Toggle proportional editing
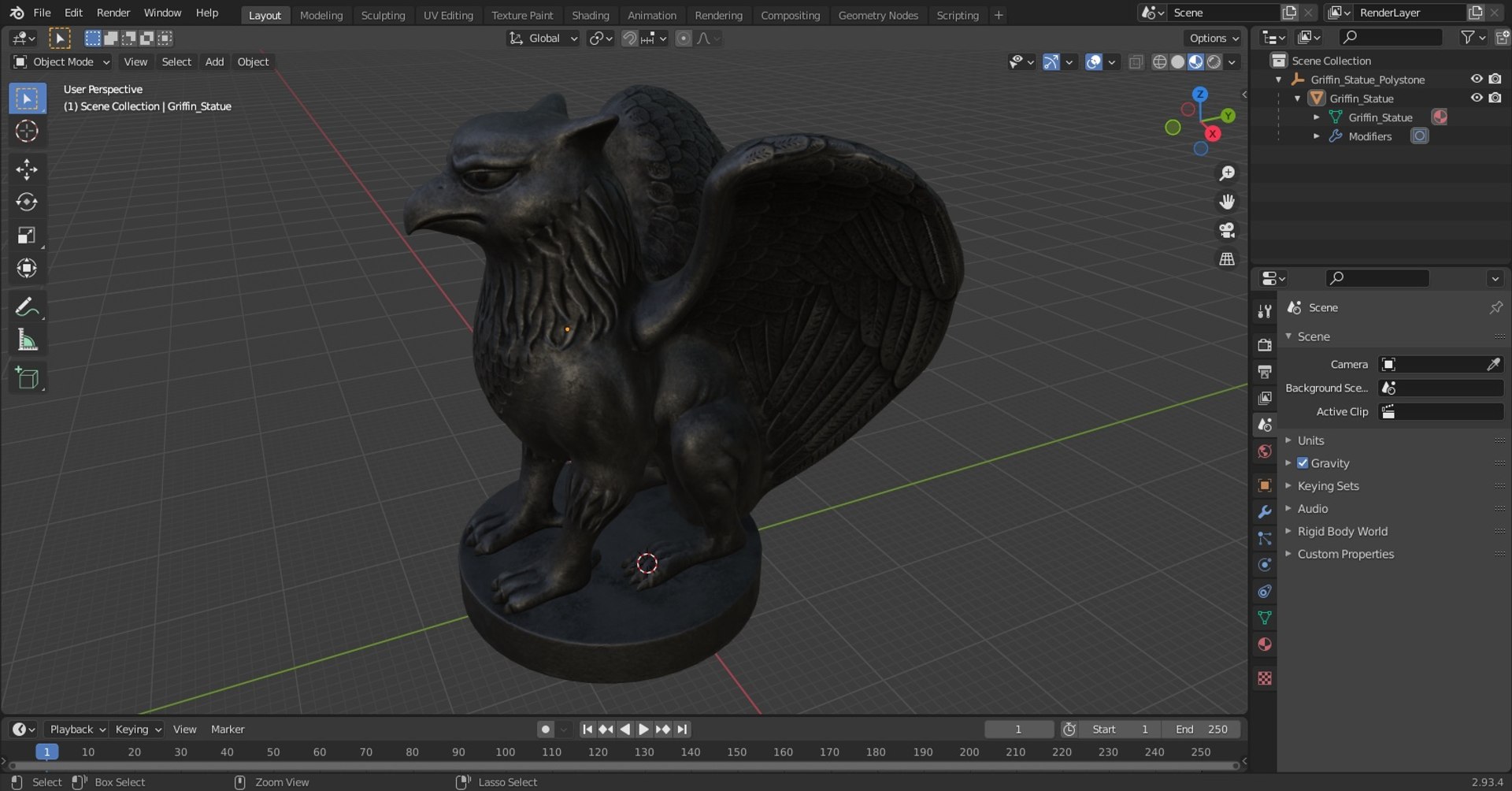 (684, 38)
